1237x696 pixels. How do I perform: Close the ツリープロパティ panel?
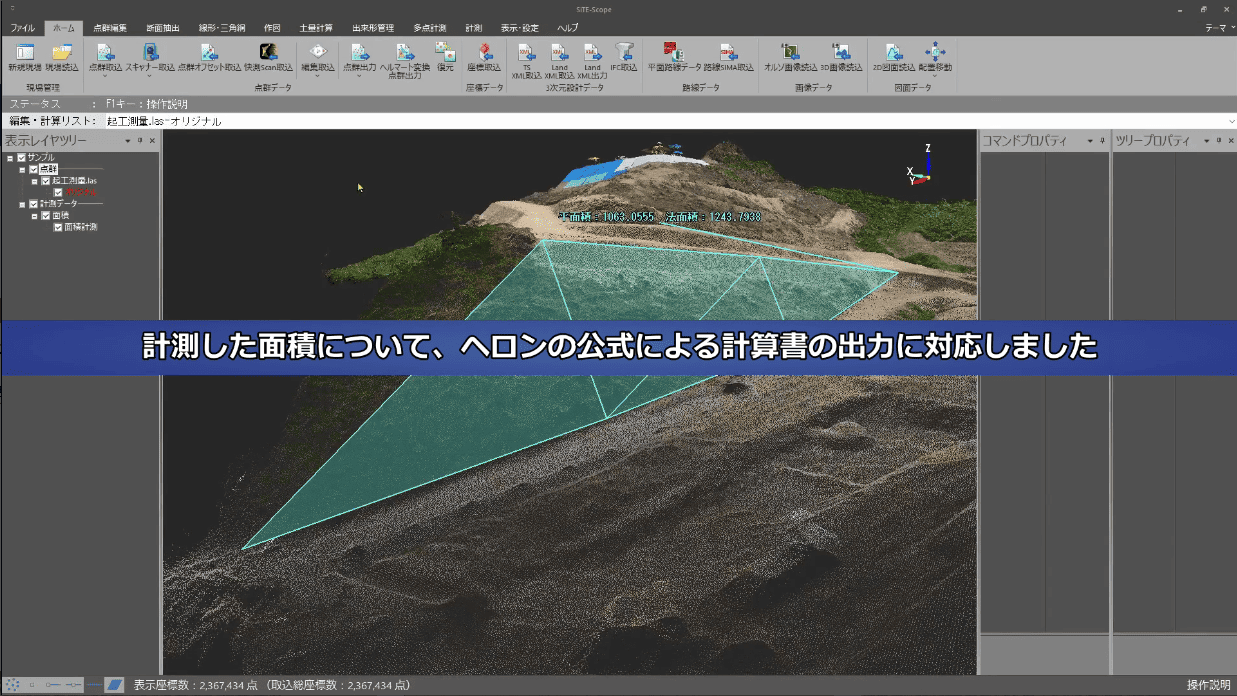(1229, 141)
